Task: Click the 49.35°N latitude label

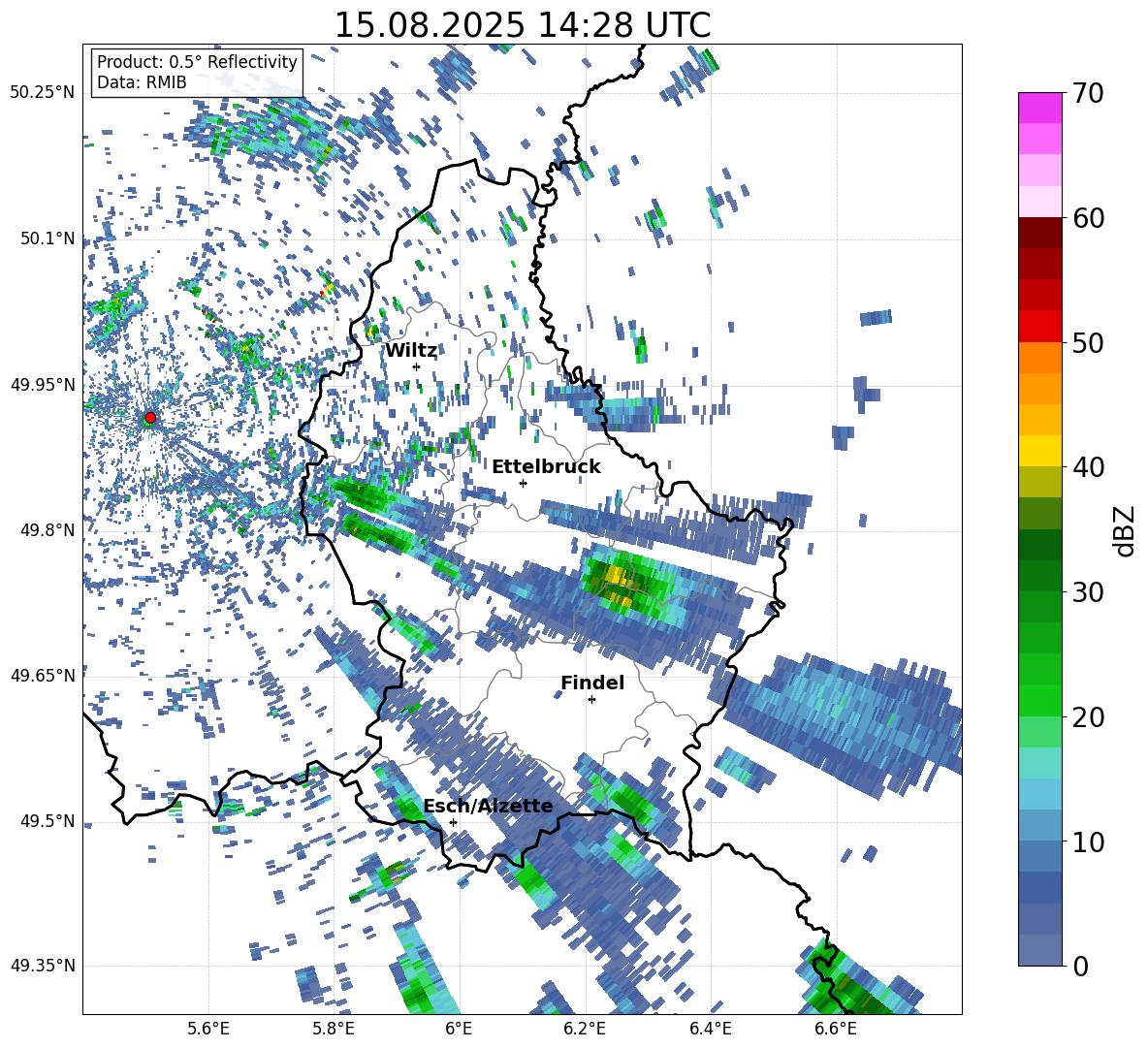Action: tap(43, 966)
